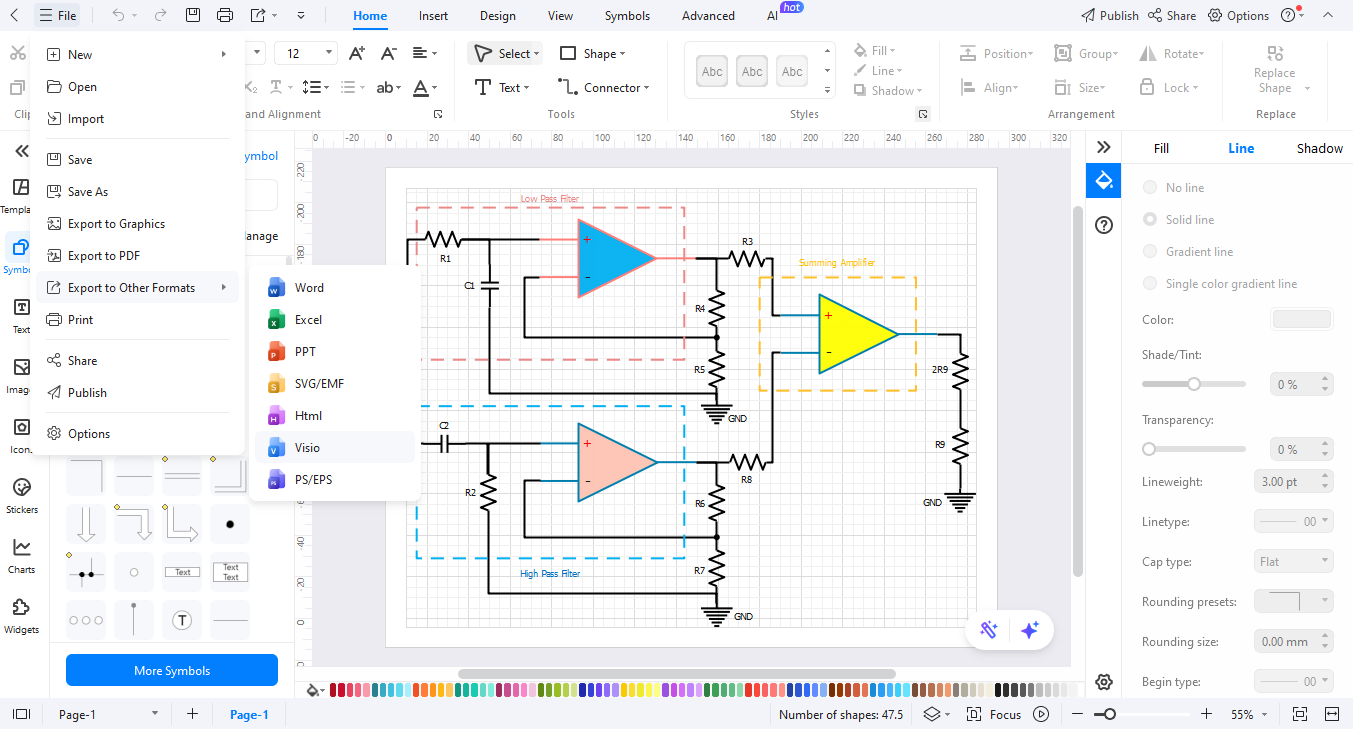The image size is (1353, 729).
Task: Open the font size 12 dropdown
Action: point(330,54)
